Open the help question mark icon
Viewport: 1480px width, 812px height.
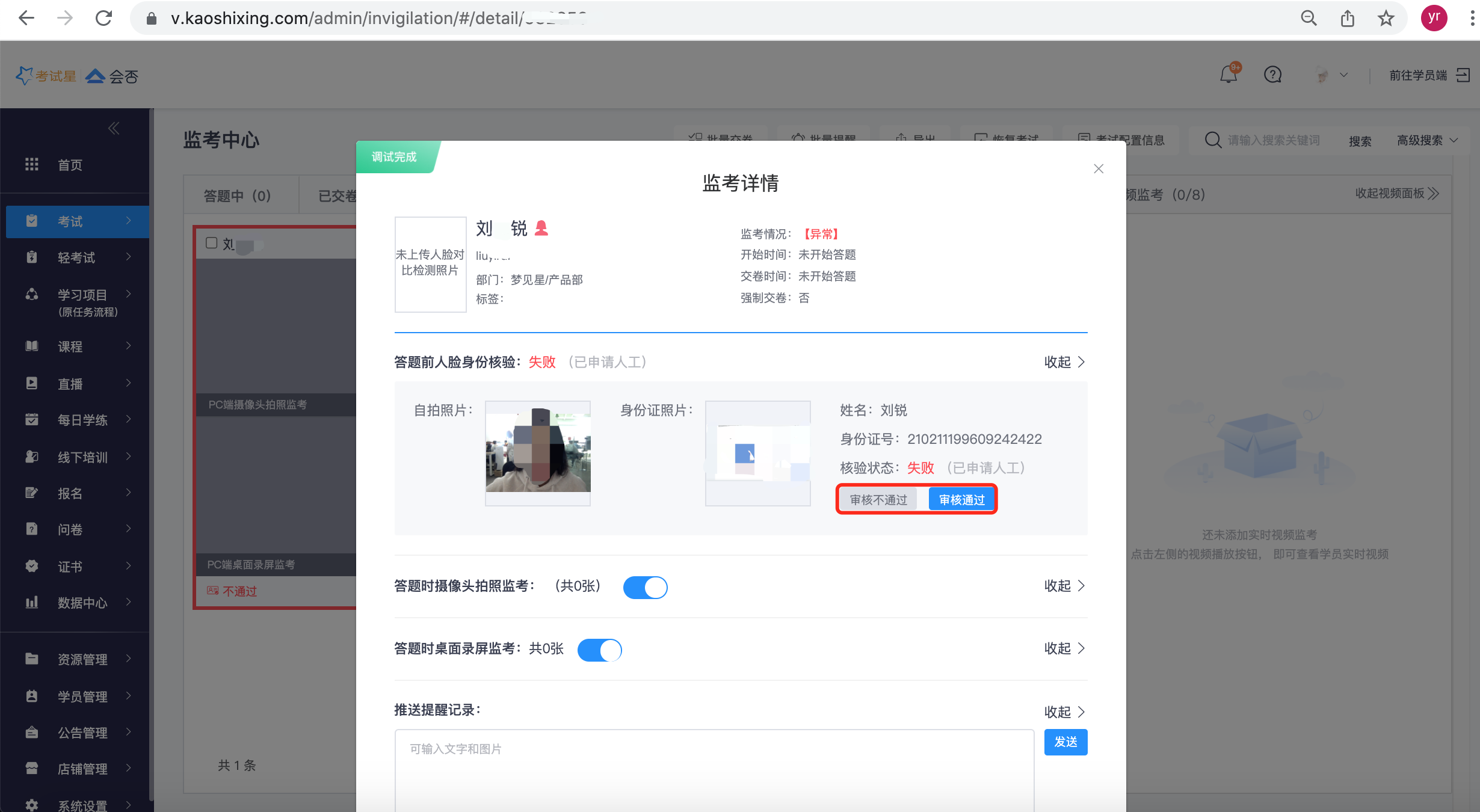click(x=1272, y=75)
